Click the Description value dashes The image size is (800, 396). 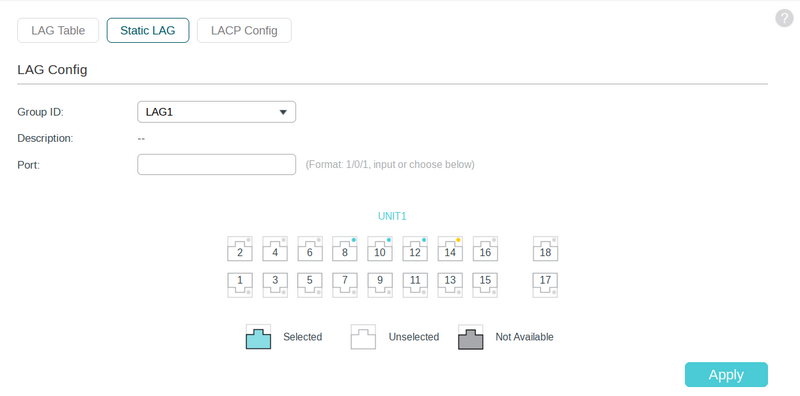(141, 138)
